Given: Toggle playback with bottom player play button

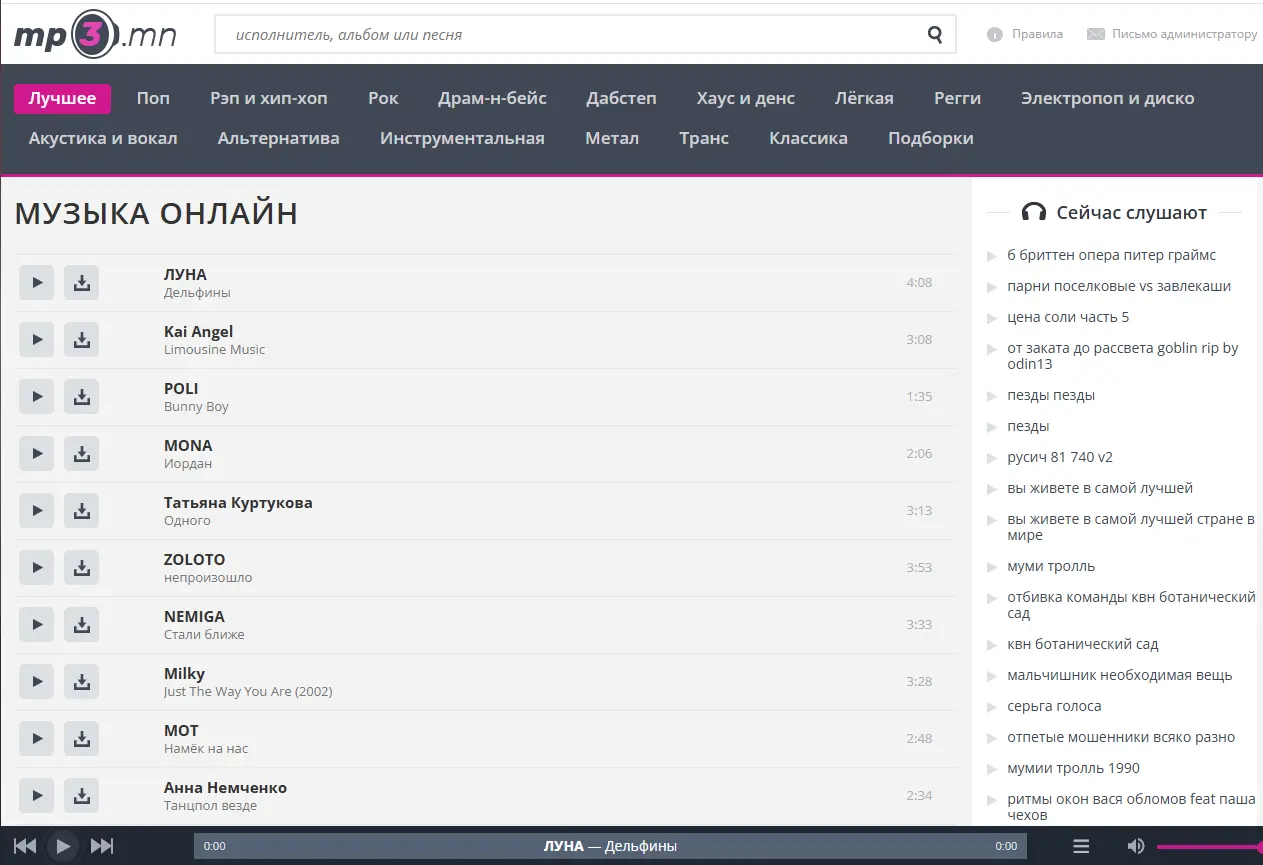Looking at the screenshot, I should (63, 846).
